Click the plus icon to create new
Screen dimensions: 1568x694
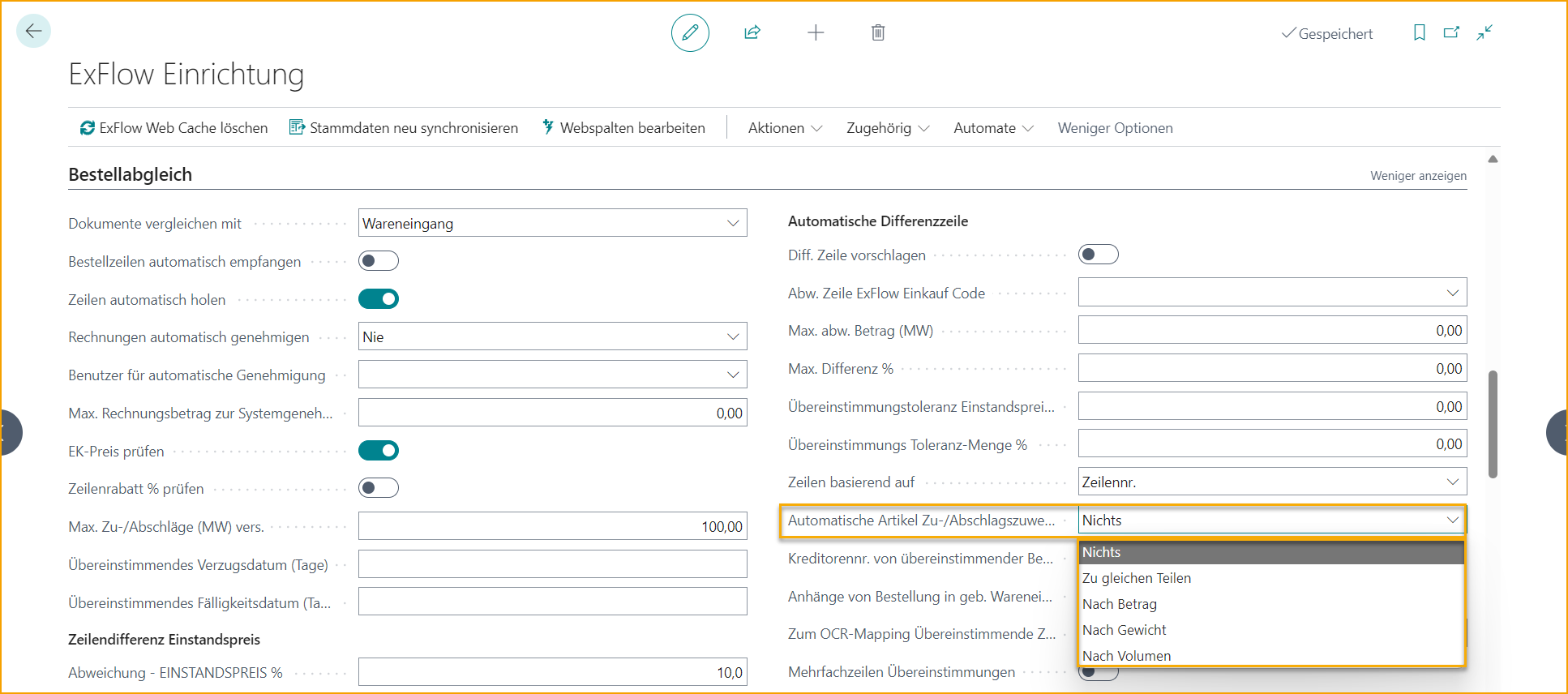point(816,32)
